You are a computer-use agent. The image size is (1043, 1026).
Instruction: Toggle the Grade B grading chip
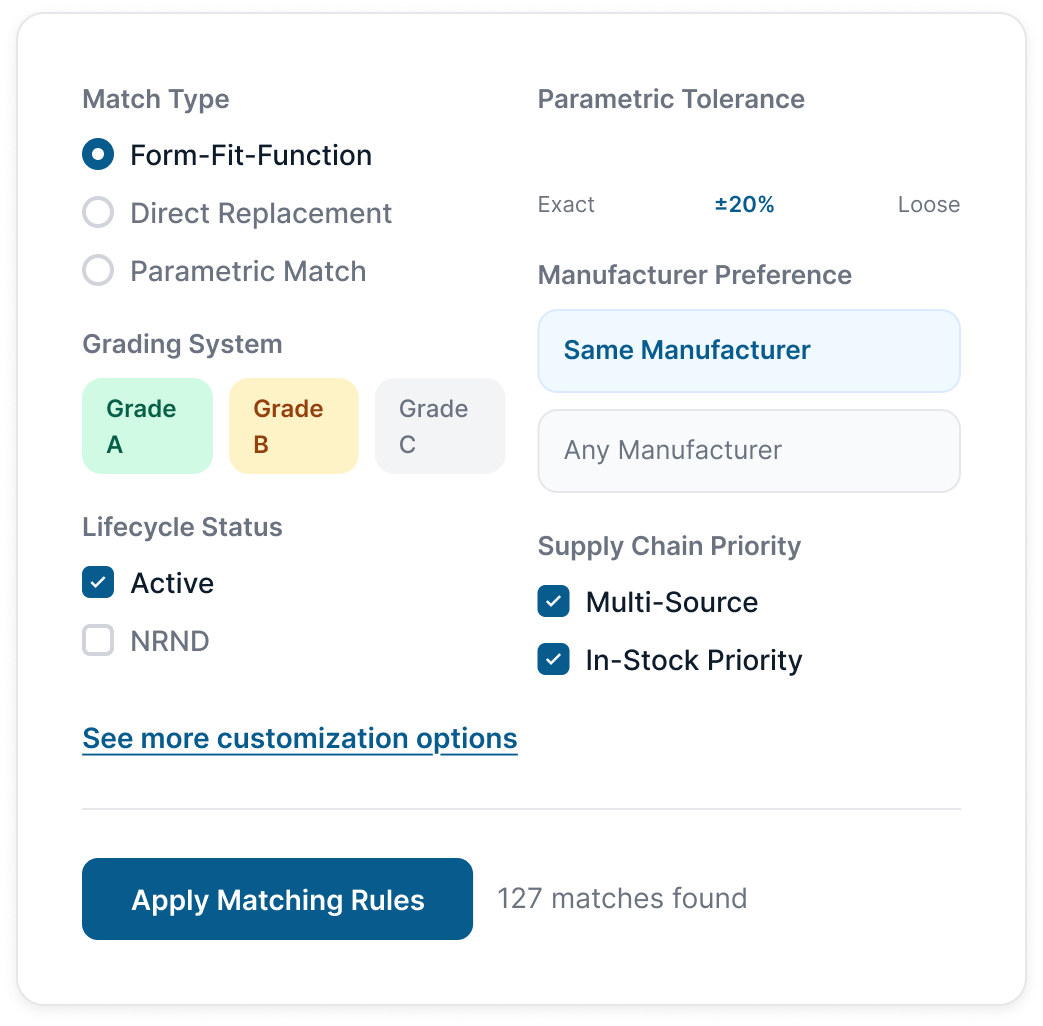[293, 425]
